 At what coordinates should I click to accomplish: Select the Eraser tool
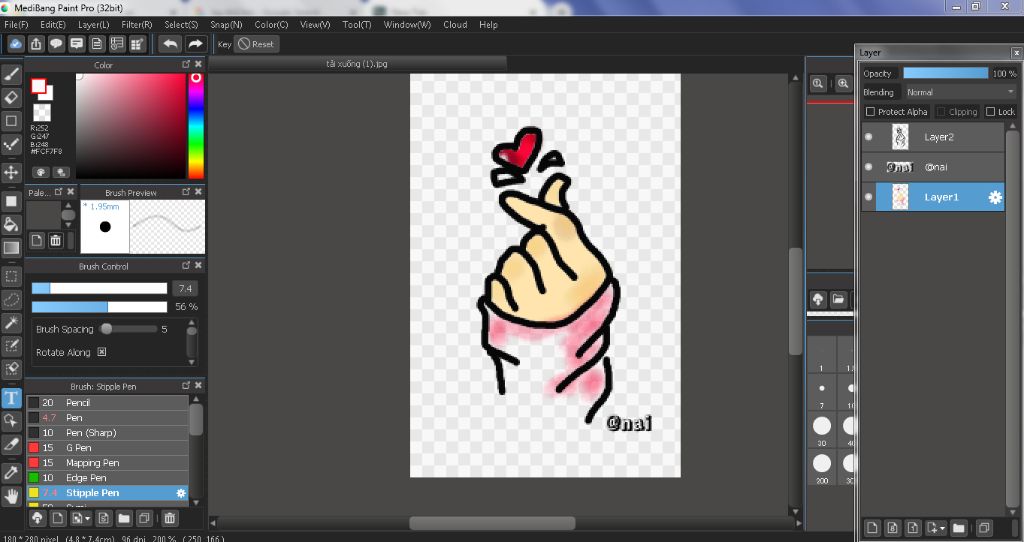(11, 97)
